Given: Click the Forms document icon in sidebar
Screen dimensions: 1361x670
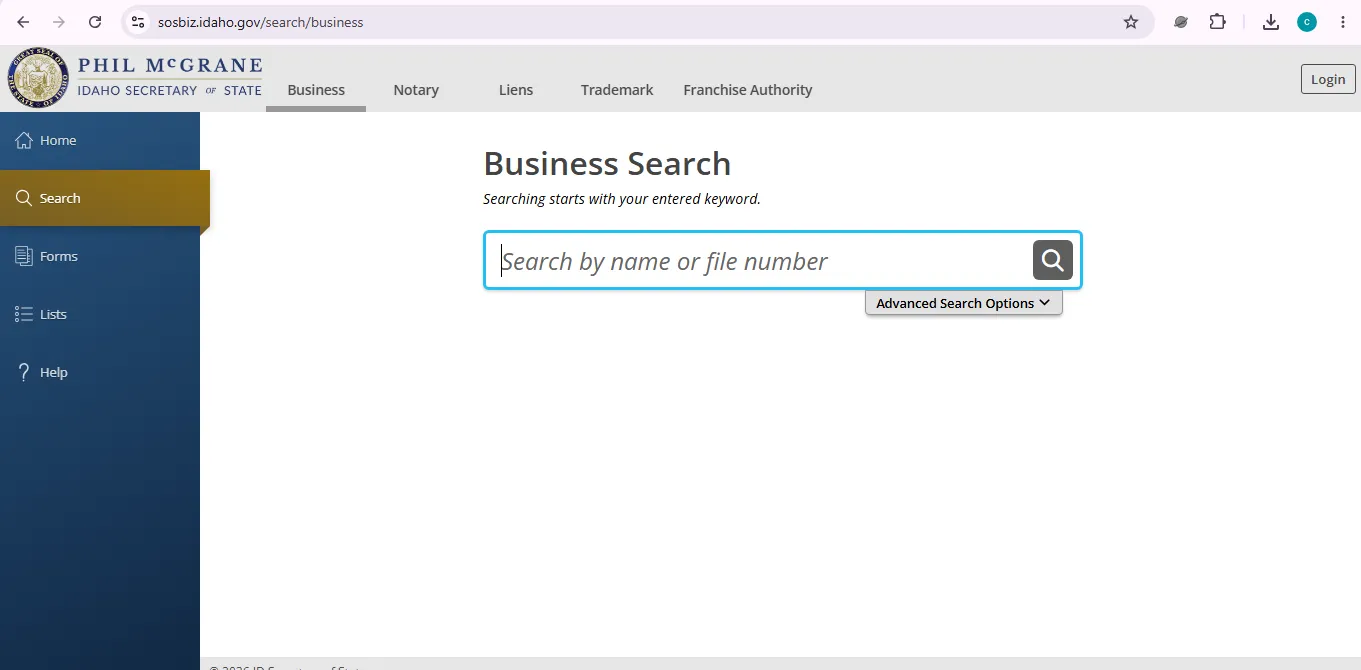Looking at the screenshot, I should click(24, 256).
